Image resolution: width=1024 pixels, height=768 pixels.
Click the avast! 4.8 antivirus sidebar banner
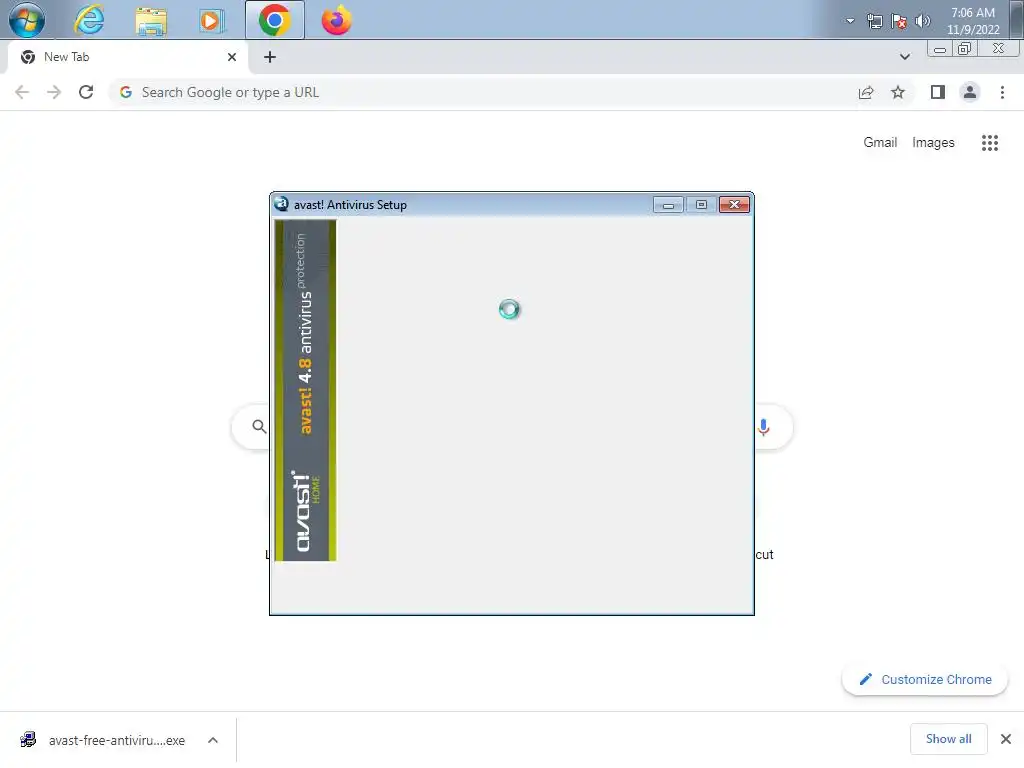click(x=305, y=391)
